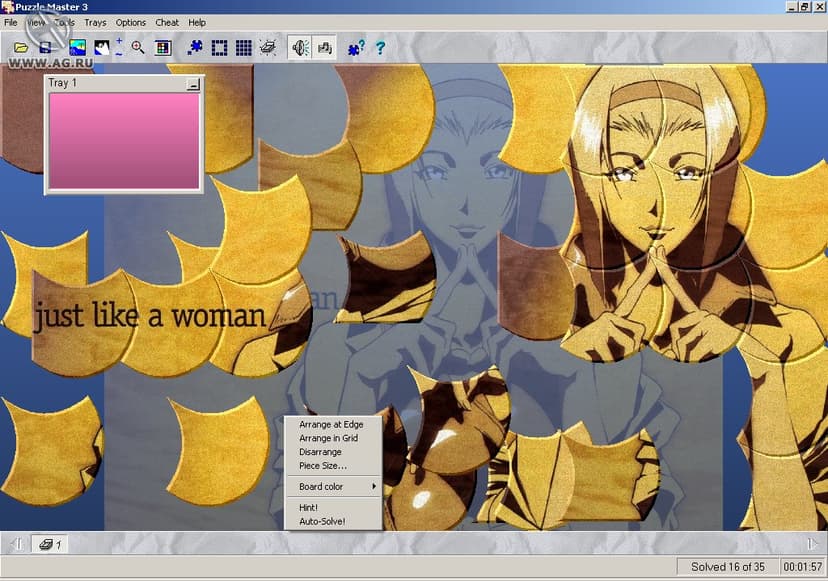Click the plus/minus icon in toolbar
Image resolution: width=828 pixels, height=581 pixels.
click(x=119, y=47)
